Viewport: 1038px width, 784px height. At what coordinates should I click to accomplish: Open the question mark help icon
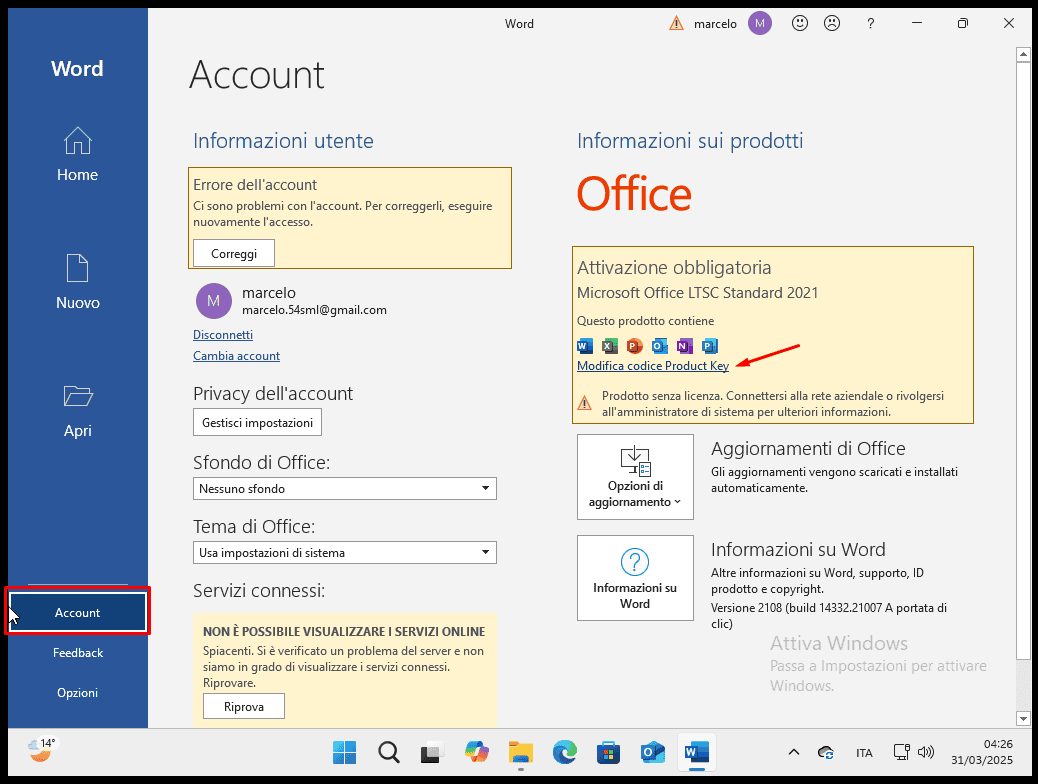click(870, 23)
